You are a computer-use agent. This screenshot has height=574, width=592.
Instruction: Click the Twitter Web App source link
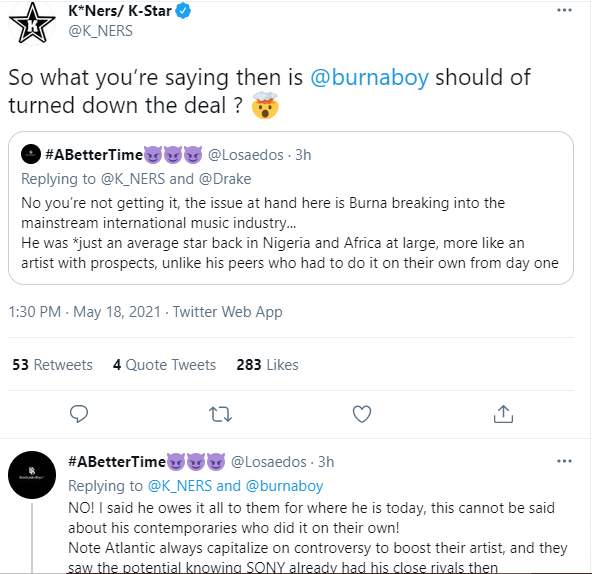click(x=227, y=312)
